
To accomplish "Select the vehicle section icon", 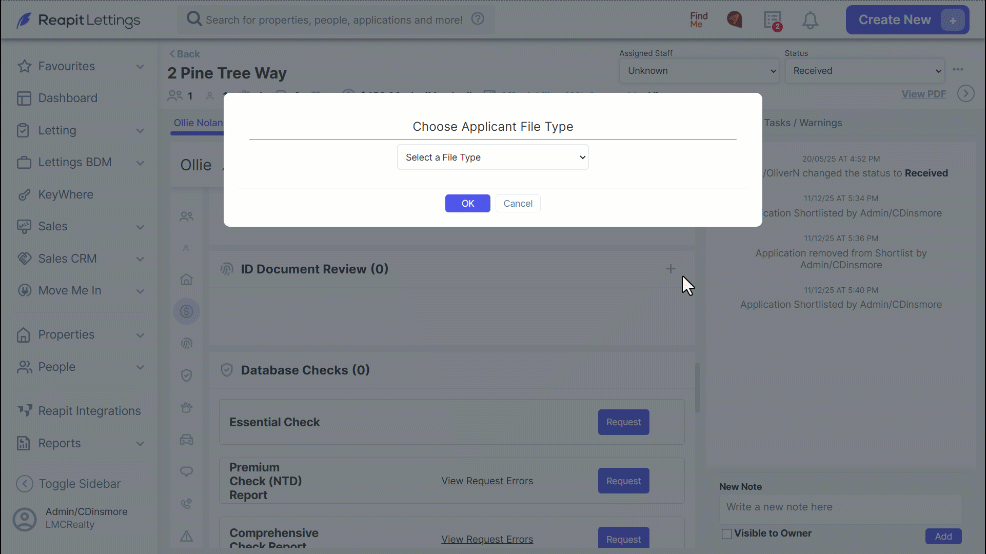I will (x=187, y=440).
